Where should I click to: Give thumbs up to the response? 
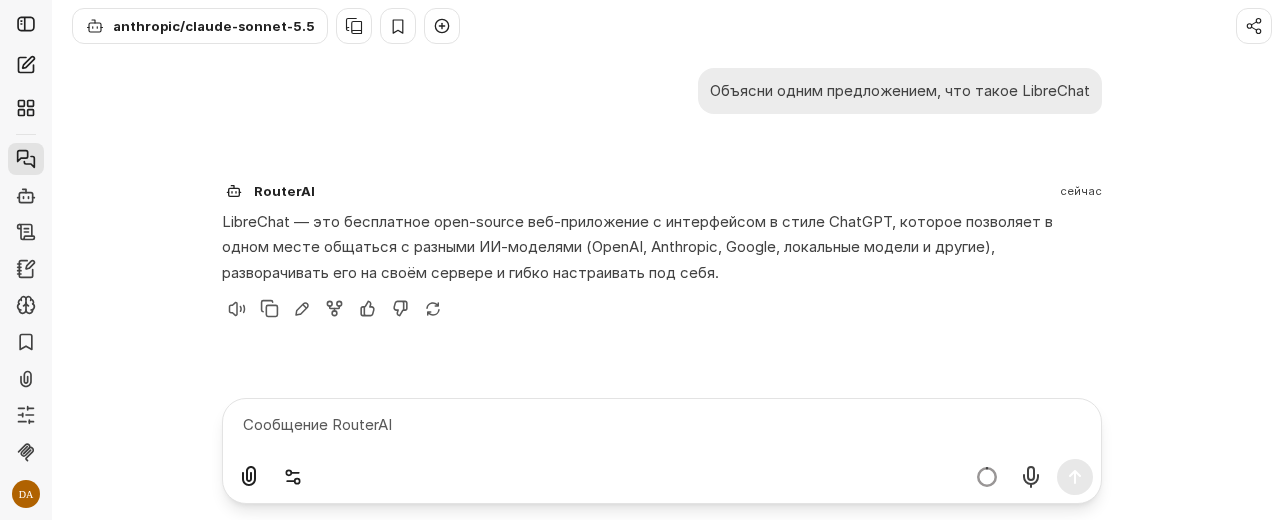pos(368,309)
